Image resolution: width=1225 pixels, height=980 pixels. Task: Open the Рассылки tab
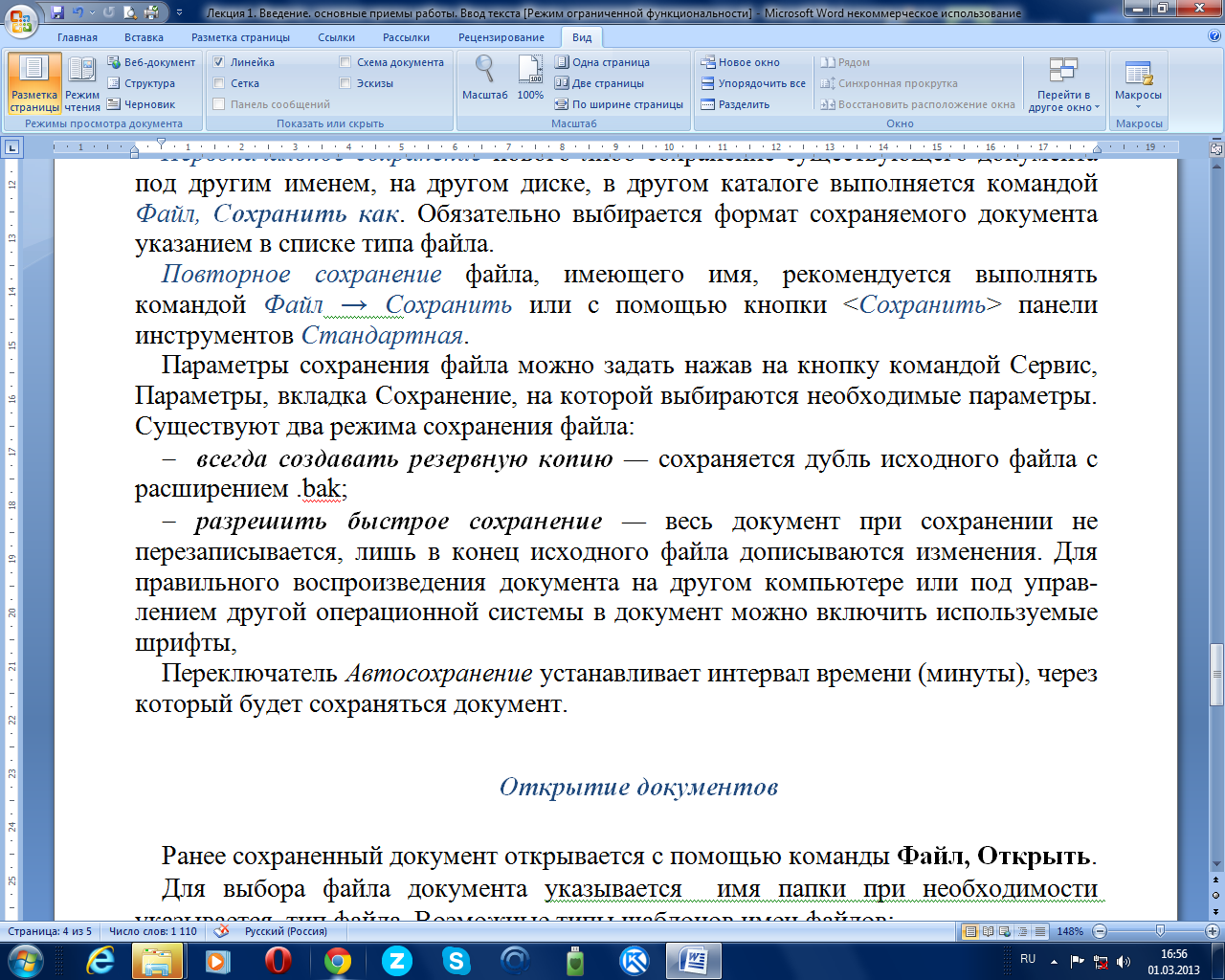pos(406,37)
